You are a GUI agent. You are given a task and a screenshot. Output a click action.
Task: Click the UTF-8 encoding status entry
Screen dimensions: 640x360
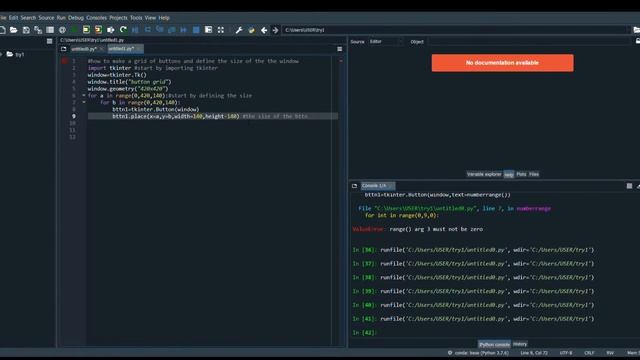pos(566,353)
